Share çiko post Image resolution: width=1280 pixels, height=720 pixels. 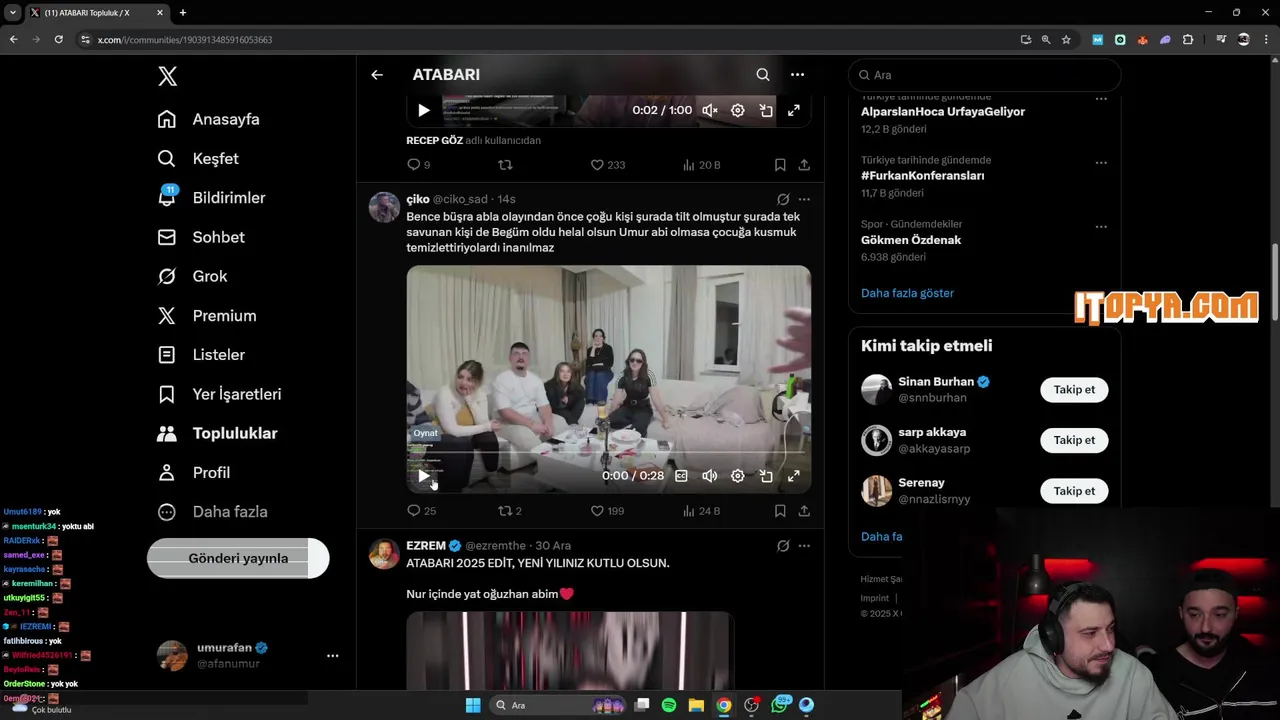[x=804, y=511]
